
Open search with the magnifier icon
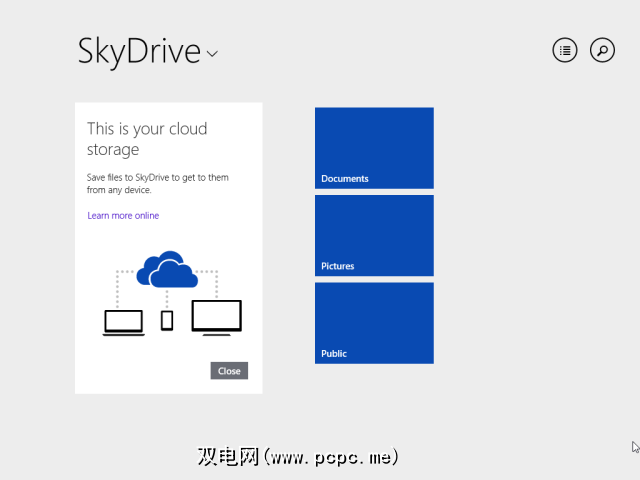pyautogui.click(x=602, y=50)
